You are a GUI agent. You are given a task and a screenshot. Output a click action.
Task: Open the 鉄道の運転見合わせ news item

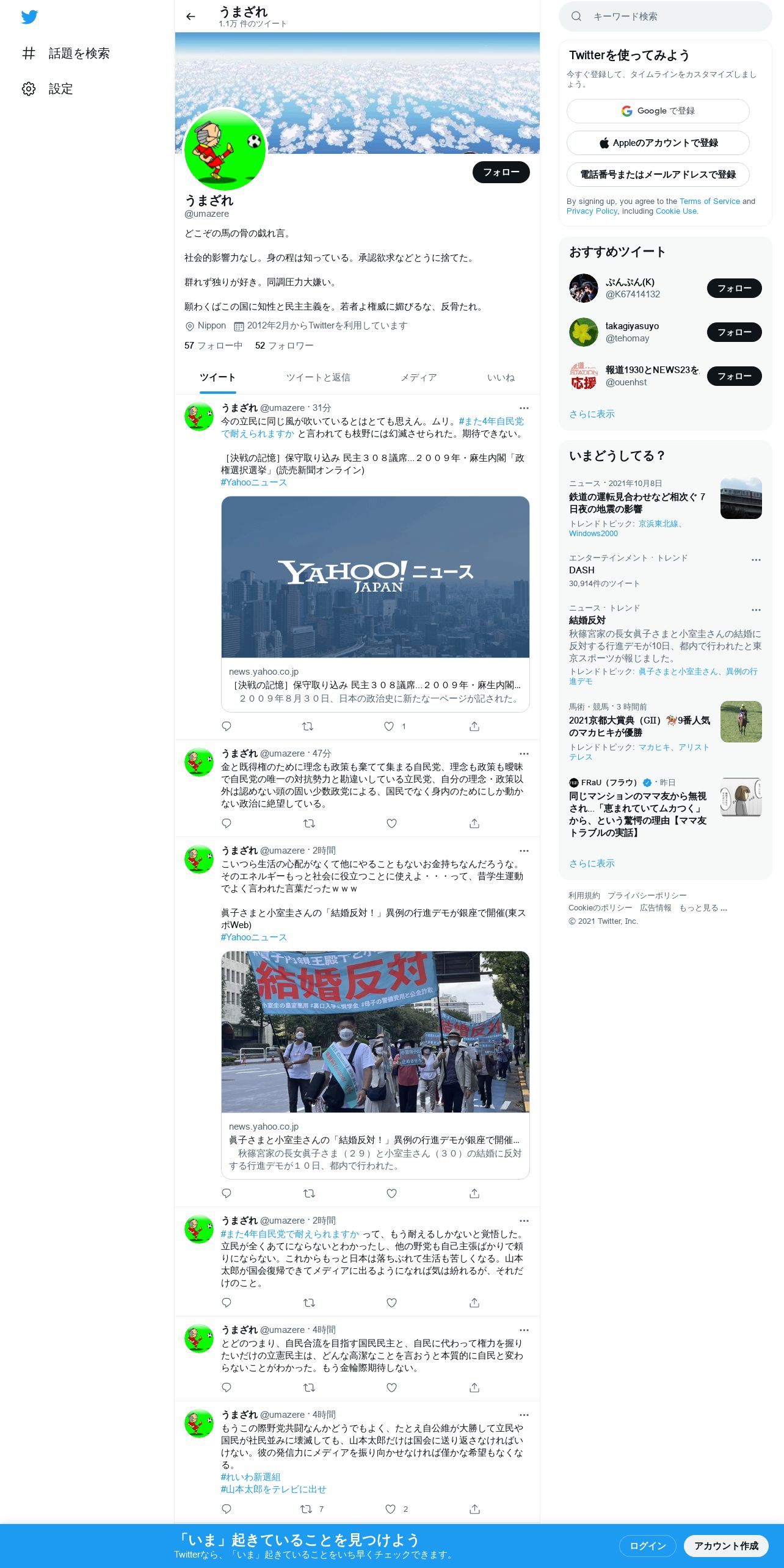[666, 507]
